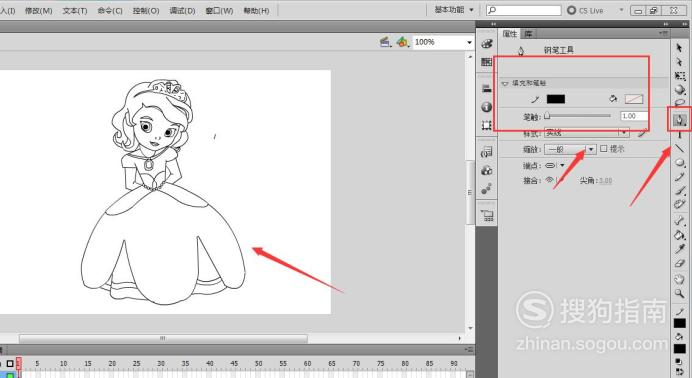Image resolution: width=692 pixels, height=378 pixels.
Task: Open the Code Snippets dock icon
Action: click(x=487, y=152)
